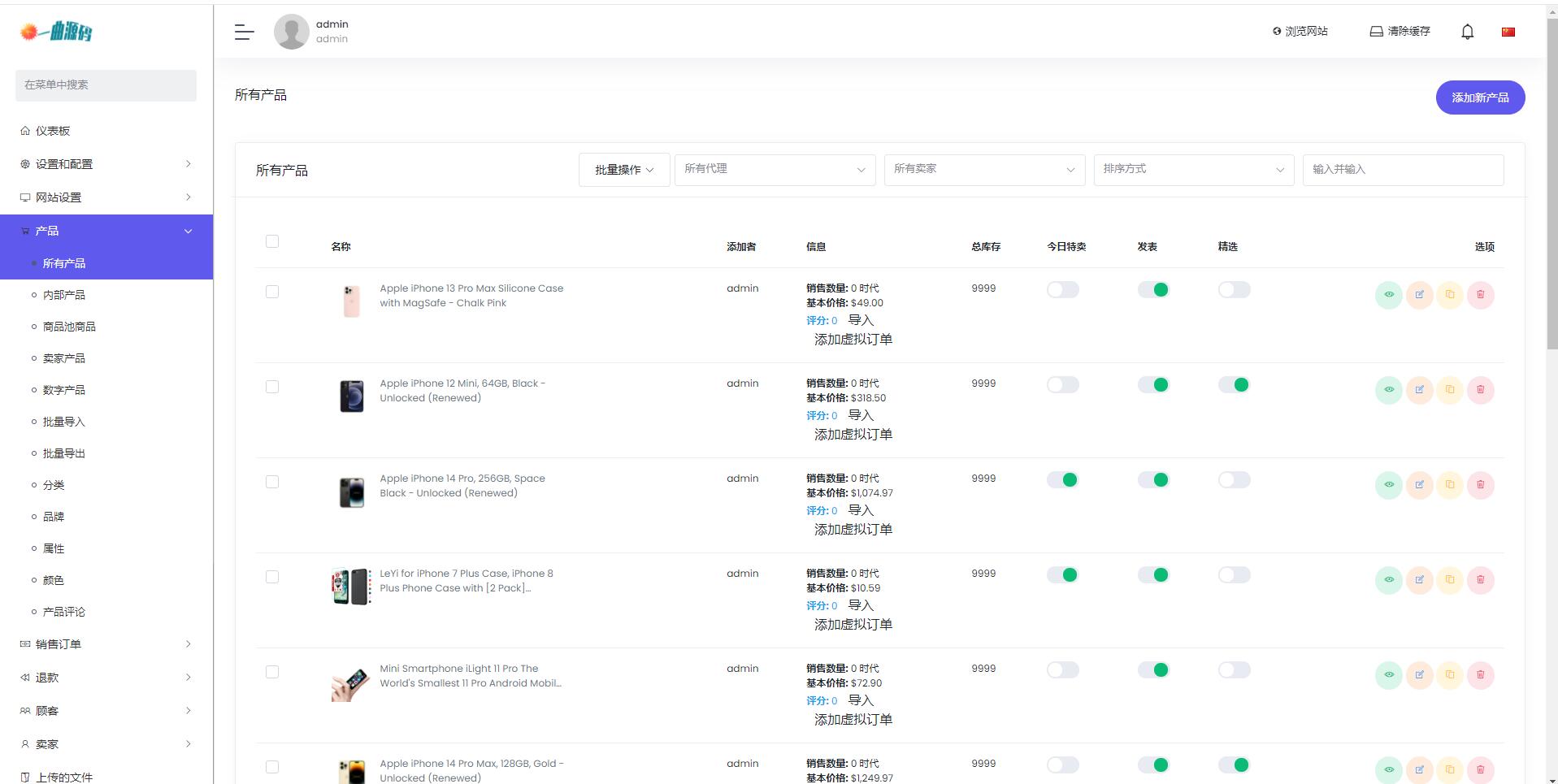Collapse the 产品 sidebar menu
This screenshot has width=1558, height=784.
[x=106, y=231]
